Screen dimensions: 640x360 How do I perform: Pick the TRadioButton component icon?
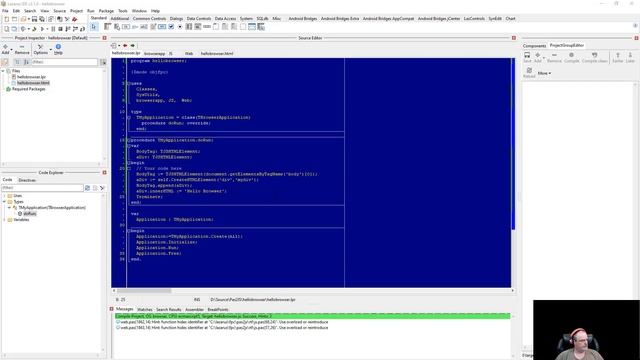pos(180,27)
